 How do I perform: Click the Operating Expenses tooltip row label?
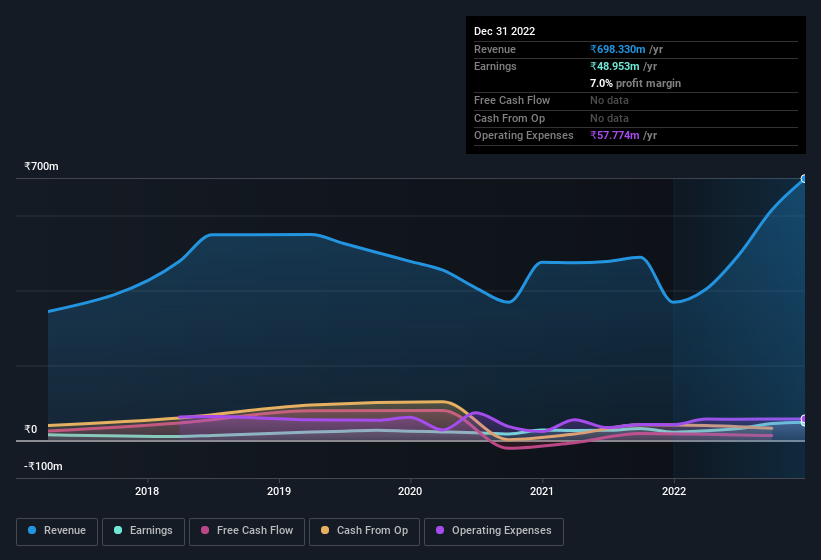pyautogui.click(x=523, y=135)
